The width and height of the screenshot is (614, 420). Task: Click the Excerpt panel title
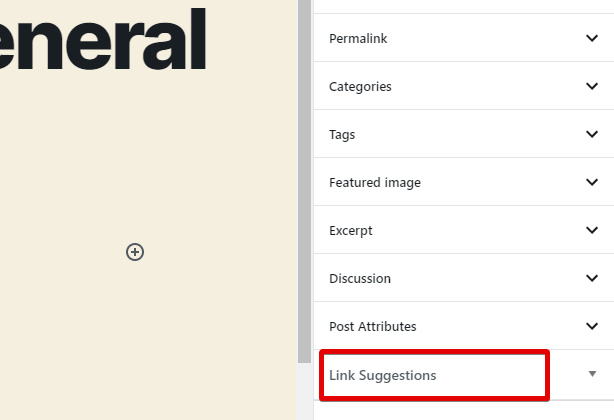351,231
